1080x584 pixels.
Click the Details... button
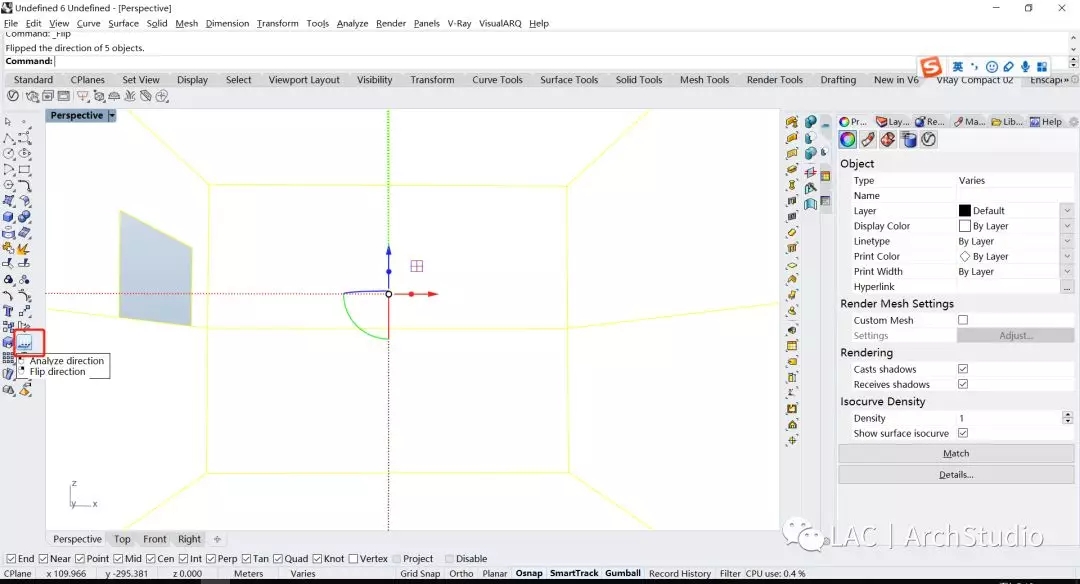[955, 474]
